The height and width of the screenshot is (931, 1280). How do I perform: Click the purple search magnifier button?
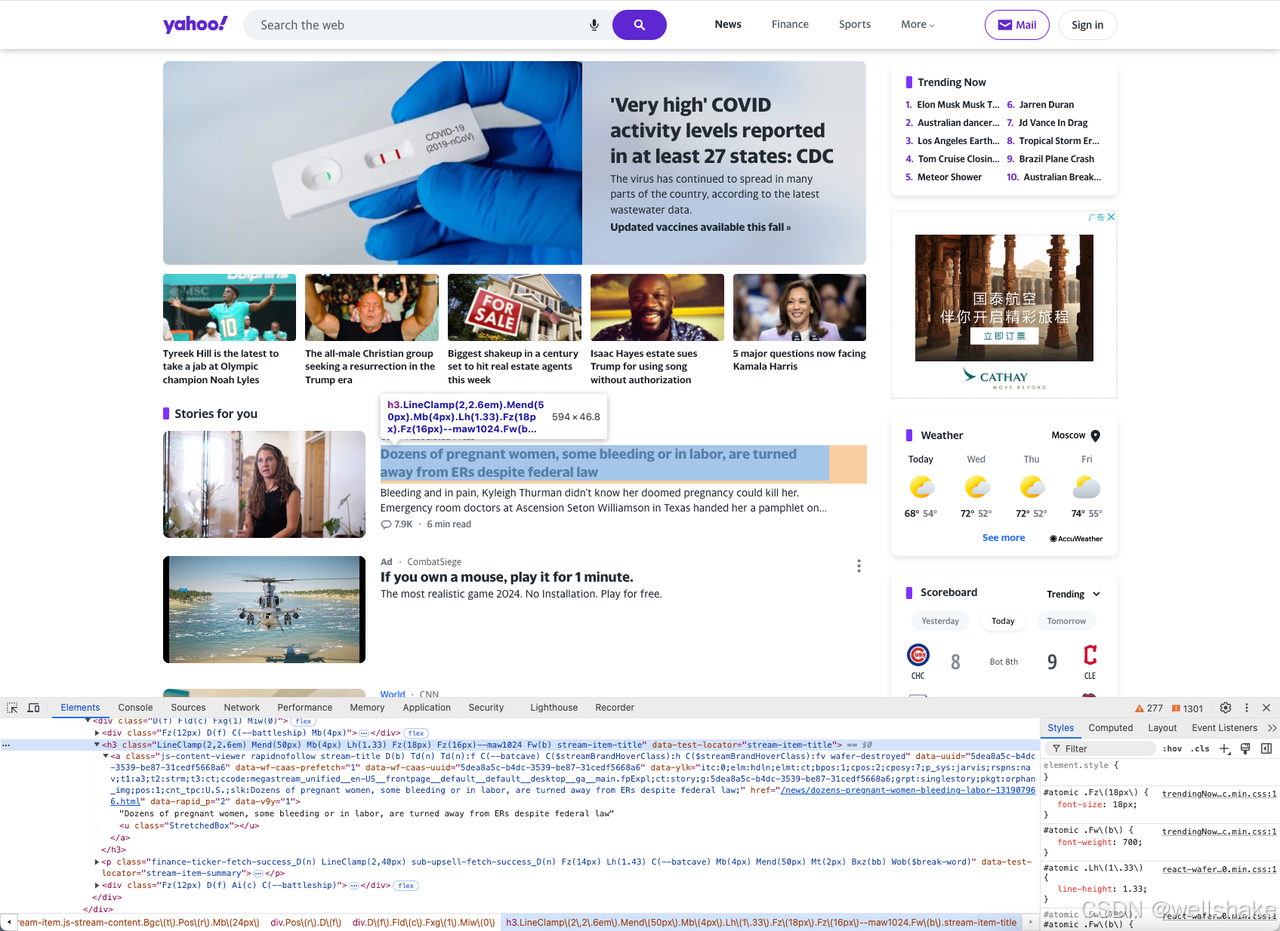[639, 25]
